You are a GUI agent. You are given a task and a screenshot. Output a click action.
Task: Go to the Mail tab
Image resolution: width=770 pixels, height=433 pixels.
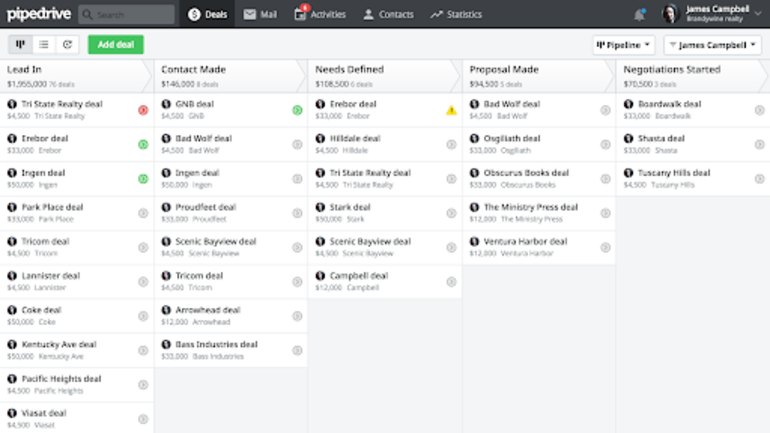tap(260, 14)
